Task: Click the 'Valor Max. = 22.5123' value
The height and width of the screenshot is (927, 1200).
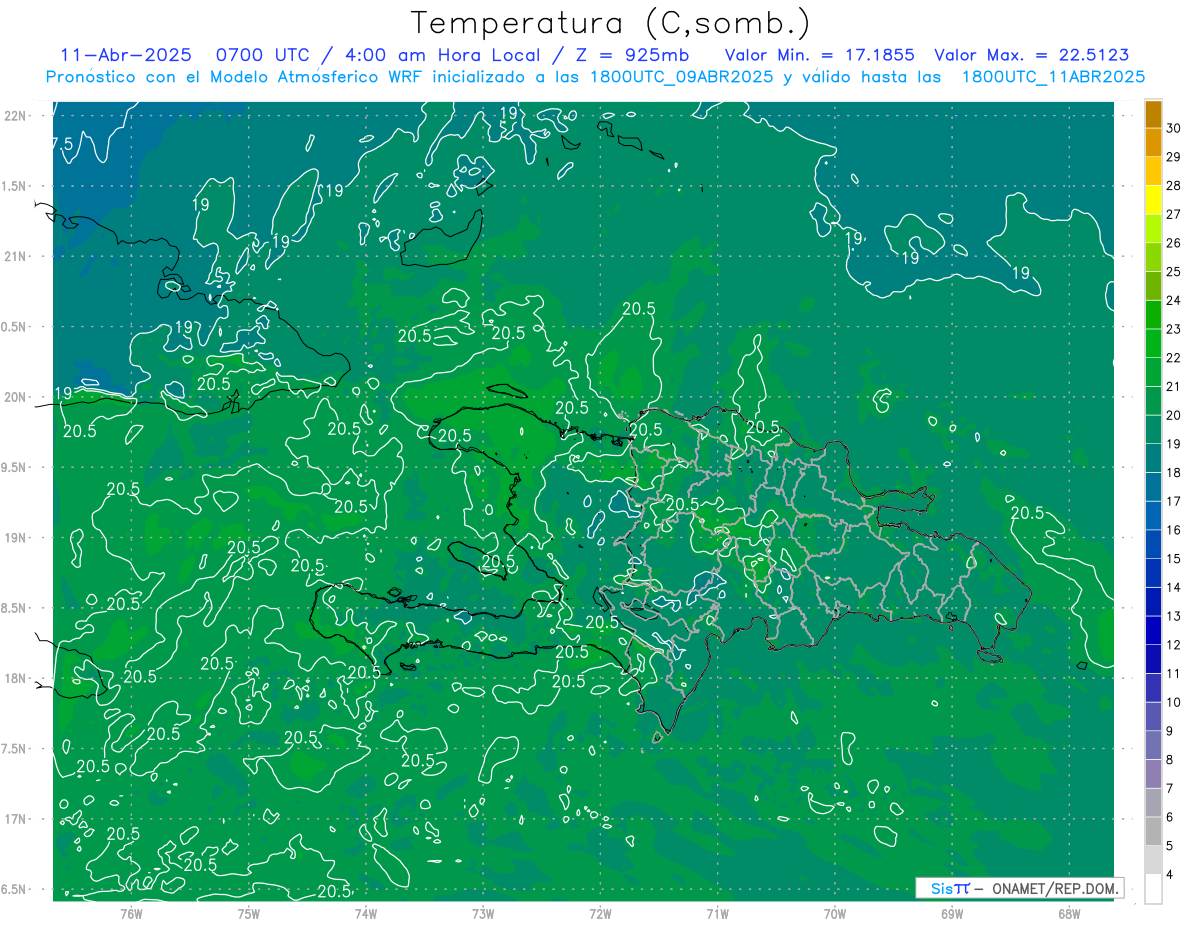Action: click(1031, 55)
